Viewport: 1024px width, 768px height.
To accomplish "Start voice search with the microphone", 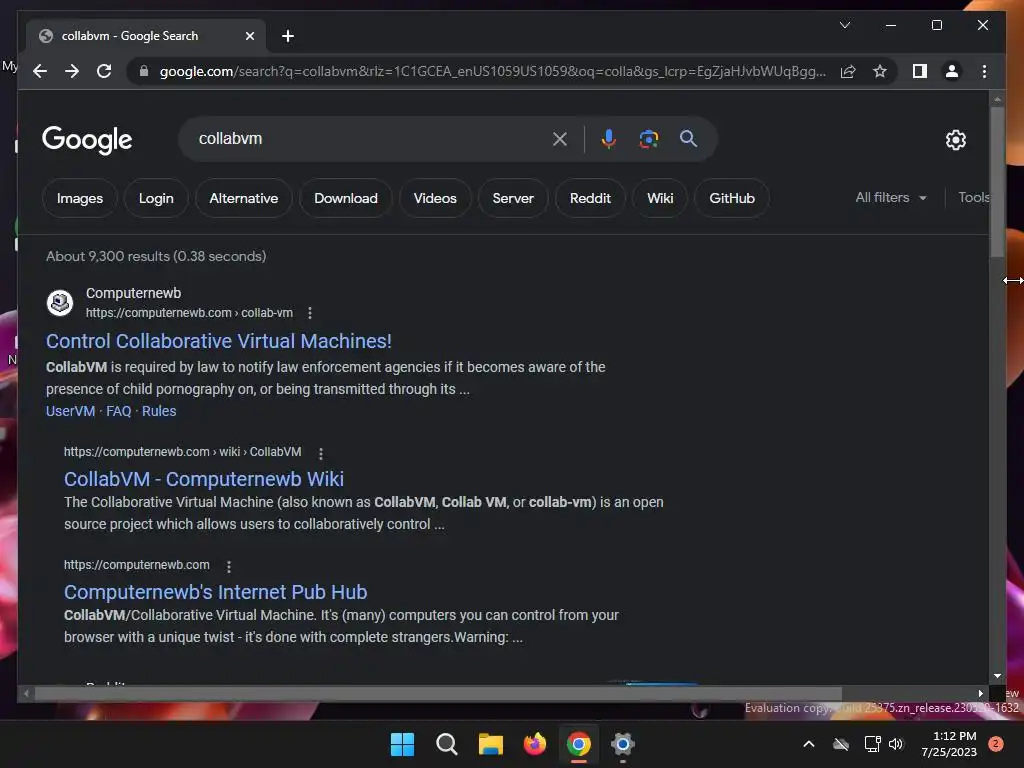I will [x=608, y=138].
